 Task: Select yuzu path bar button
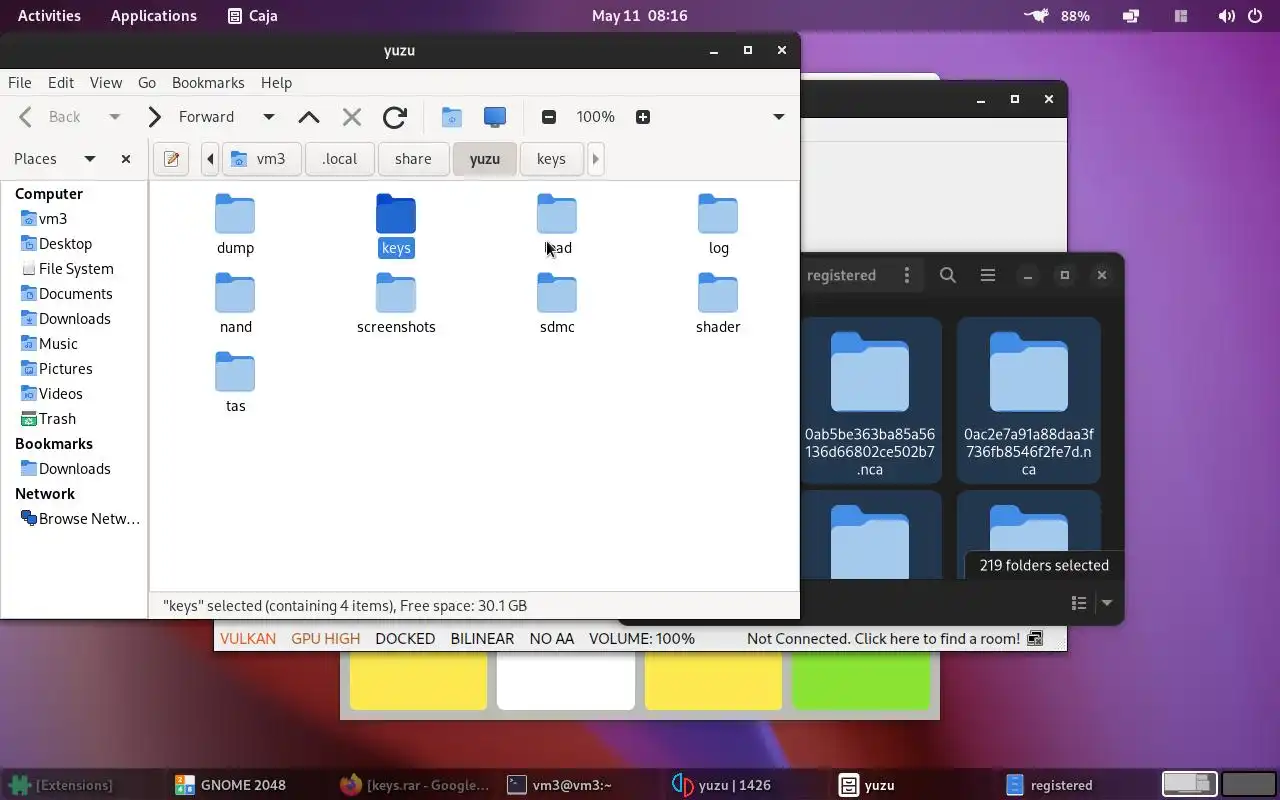tap(485, 159)
